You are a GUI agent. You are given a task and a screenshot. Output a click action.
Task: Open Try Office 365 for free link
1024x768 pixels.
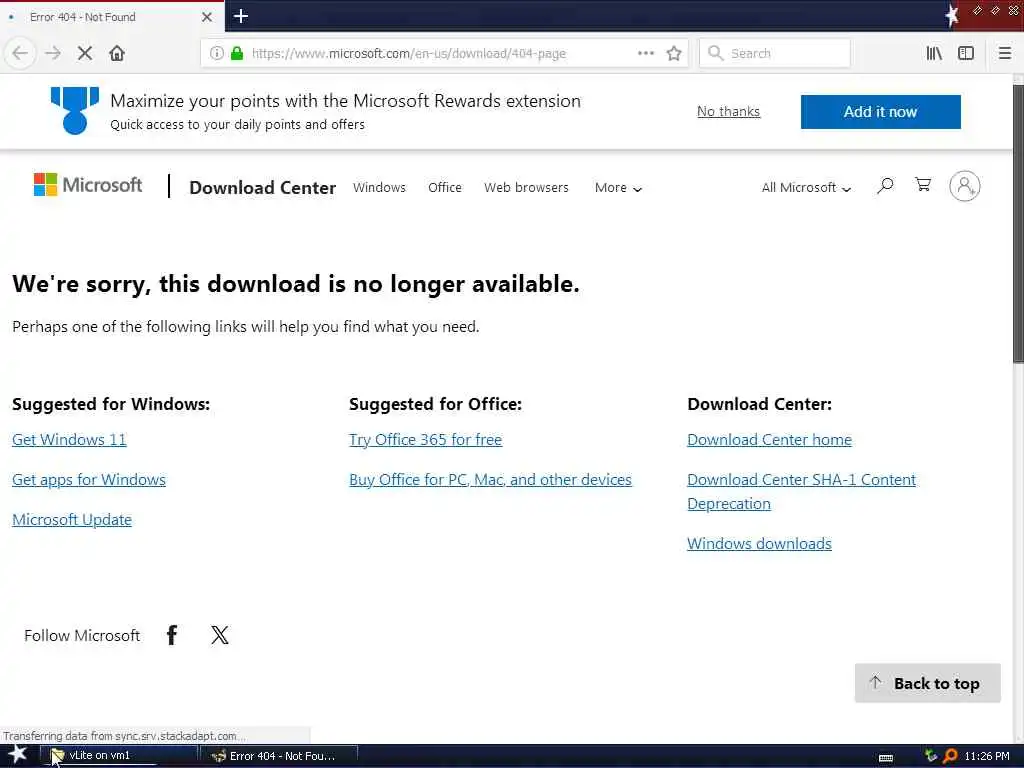tap(425, 440)
